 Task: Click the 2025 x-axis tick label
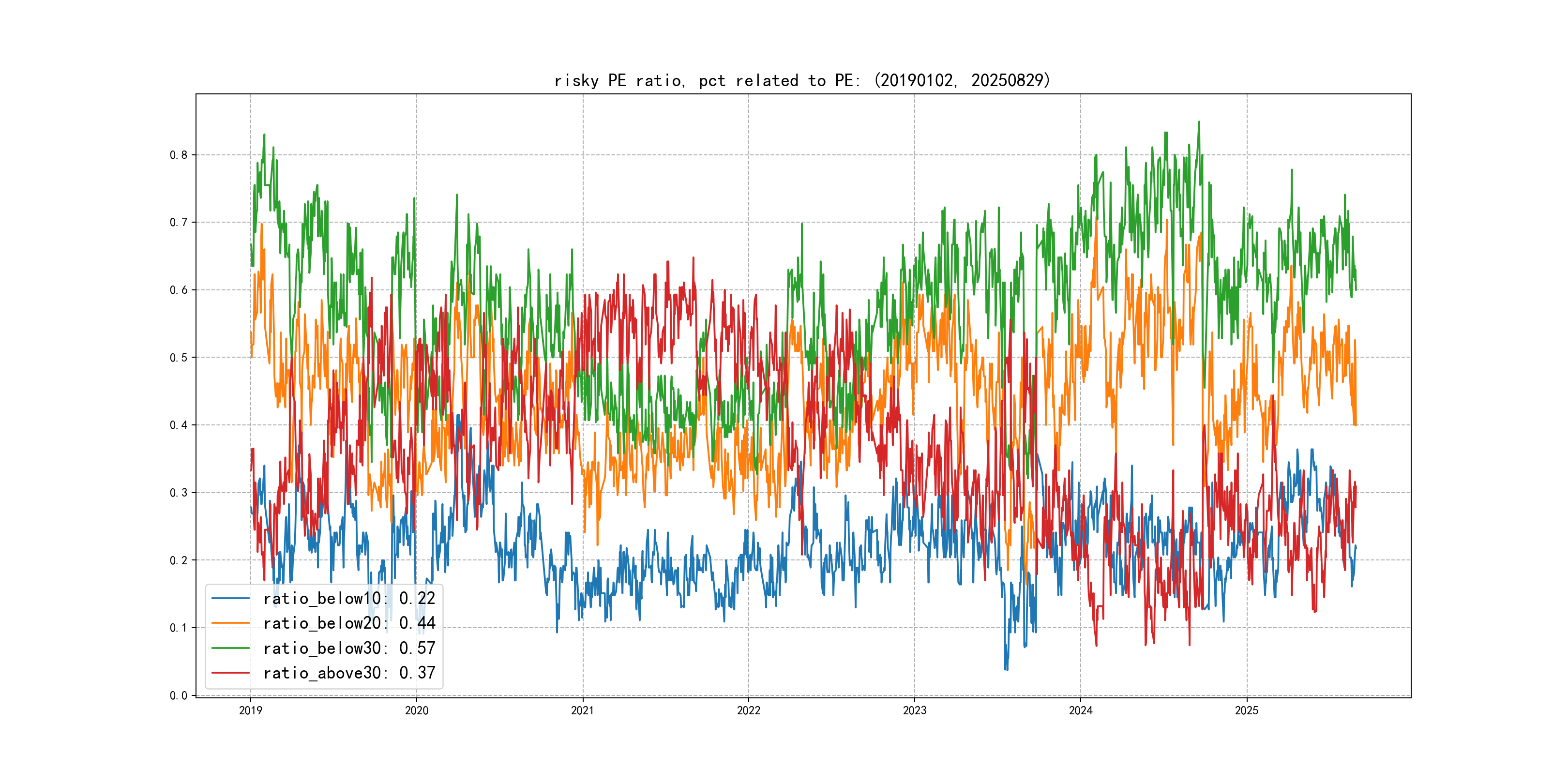coord(1247,710)
